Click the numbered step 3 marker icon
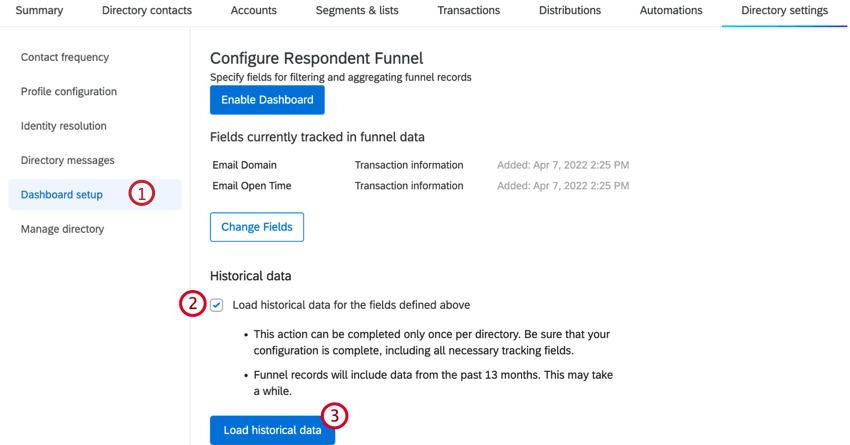This screenshot has width=850, height=445. [335, 415]
